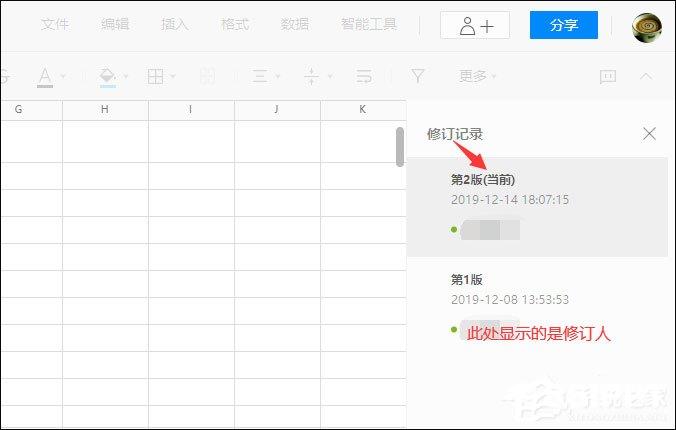Select column J header
The height and width of the screenshot is (430, 676).
point(277,110)
